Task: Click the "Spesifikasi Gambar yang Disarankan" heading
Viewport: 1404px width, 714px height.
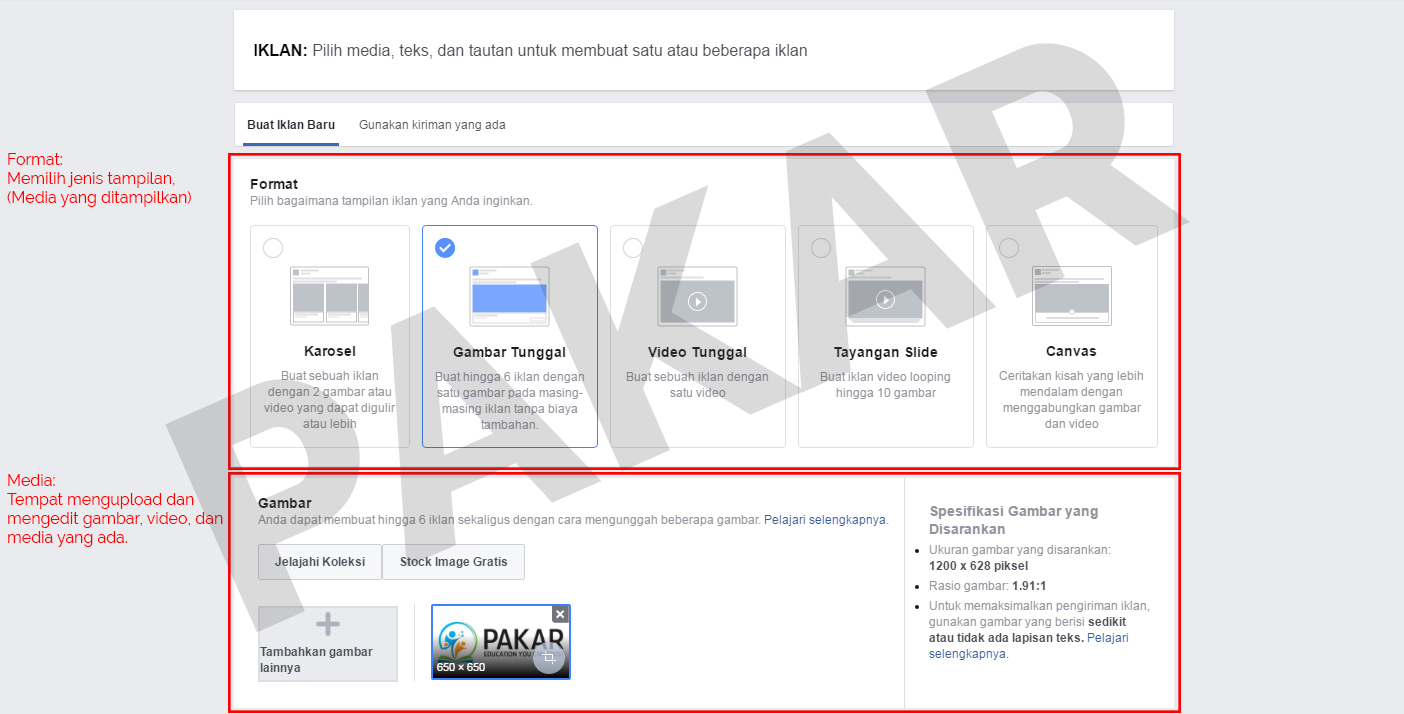Action: (x=1014, y=520)
